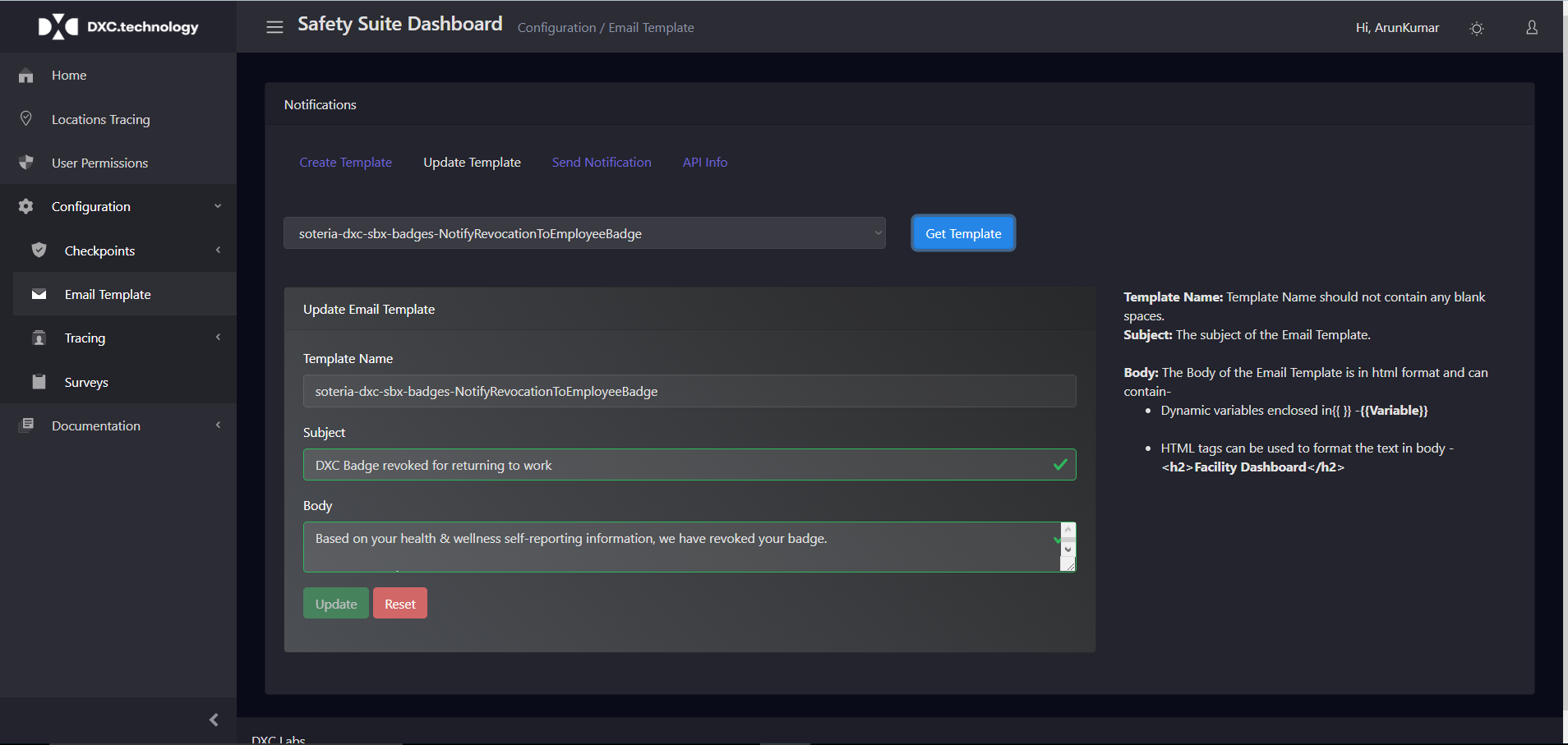Select Email Template menu item
Image resolution: width=1568 pixels, height=745 pixels.
point(125,294)
